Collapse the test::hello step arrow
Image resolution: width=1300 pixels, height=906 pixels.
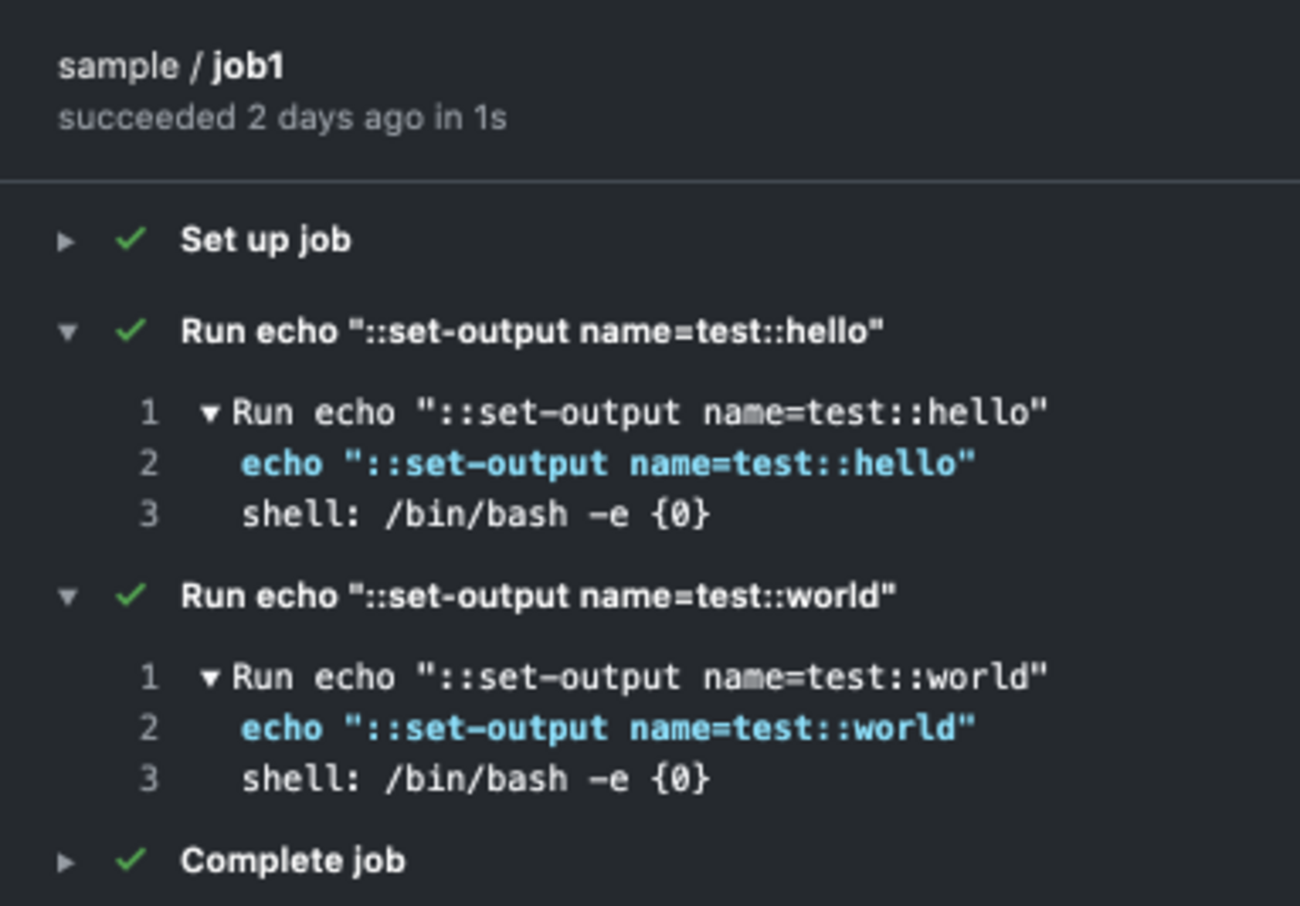tap(67, 332)
